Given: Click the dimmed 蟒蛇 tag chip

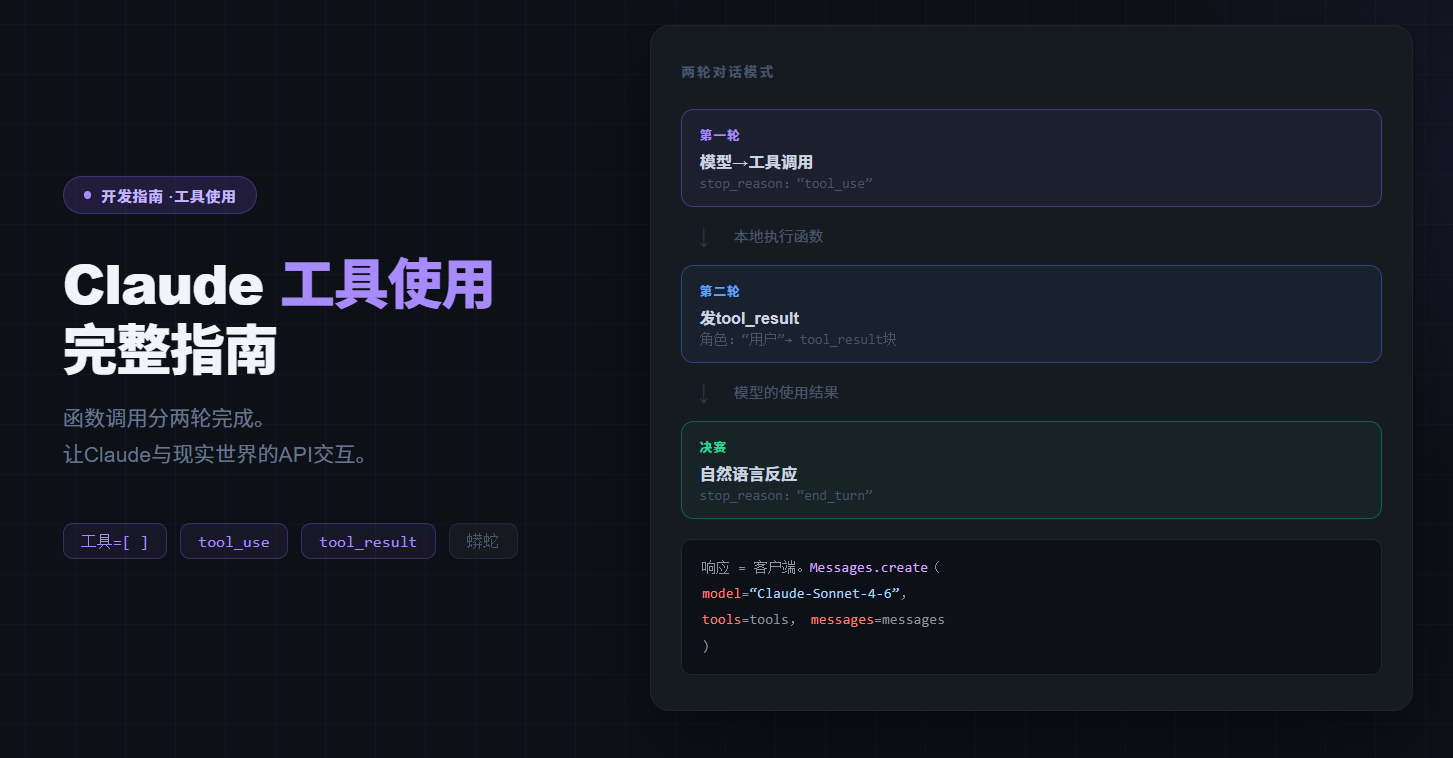Looking at the screenshot, I should (x=483, y=541).
